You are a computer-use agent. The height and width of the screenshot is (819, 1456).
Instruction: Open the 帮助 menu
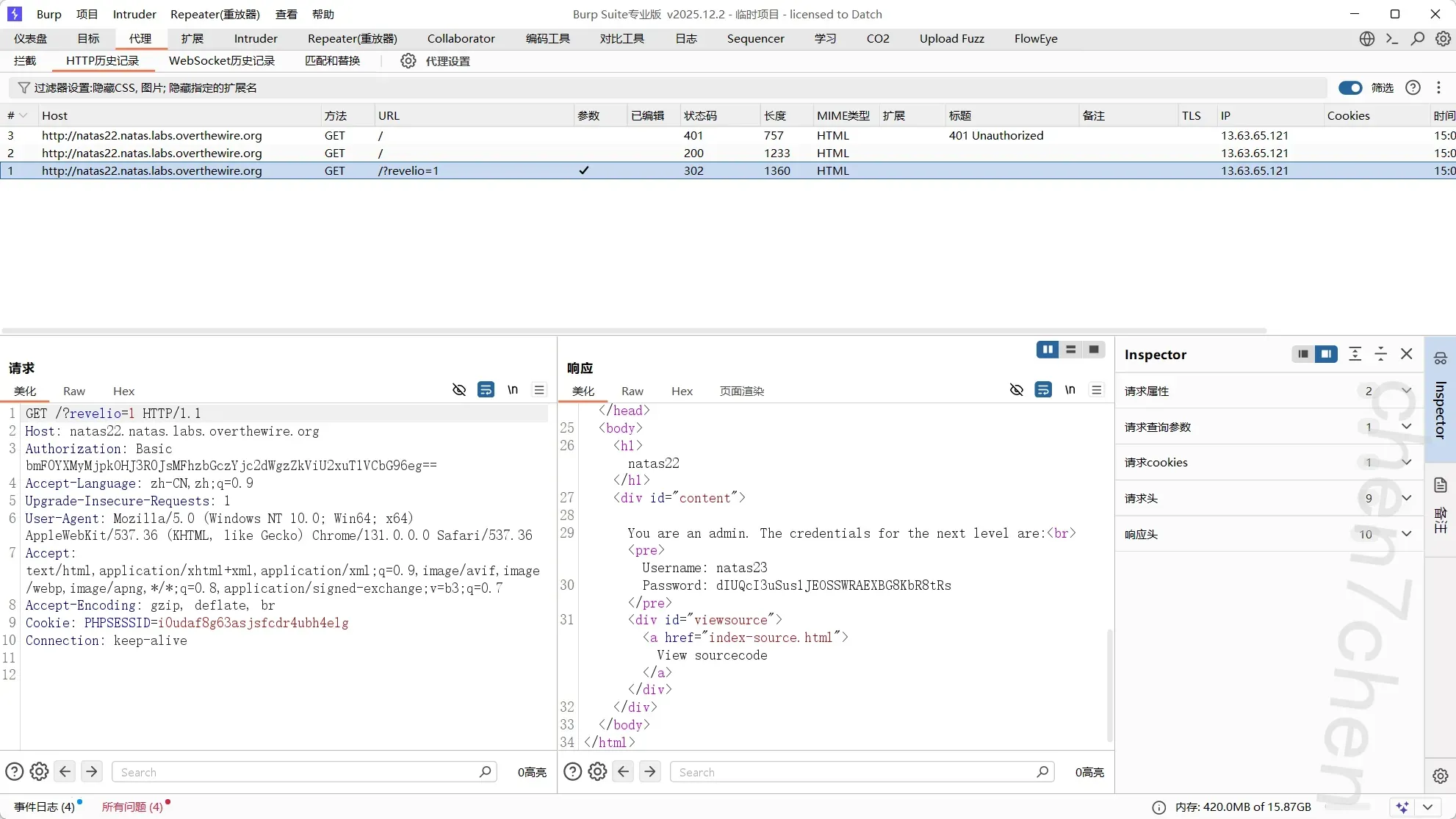pyautogui.click(x=323, y=14)
